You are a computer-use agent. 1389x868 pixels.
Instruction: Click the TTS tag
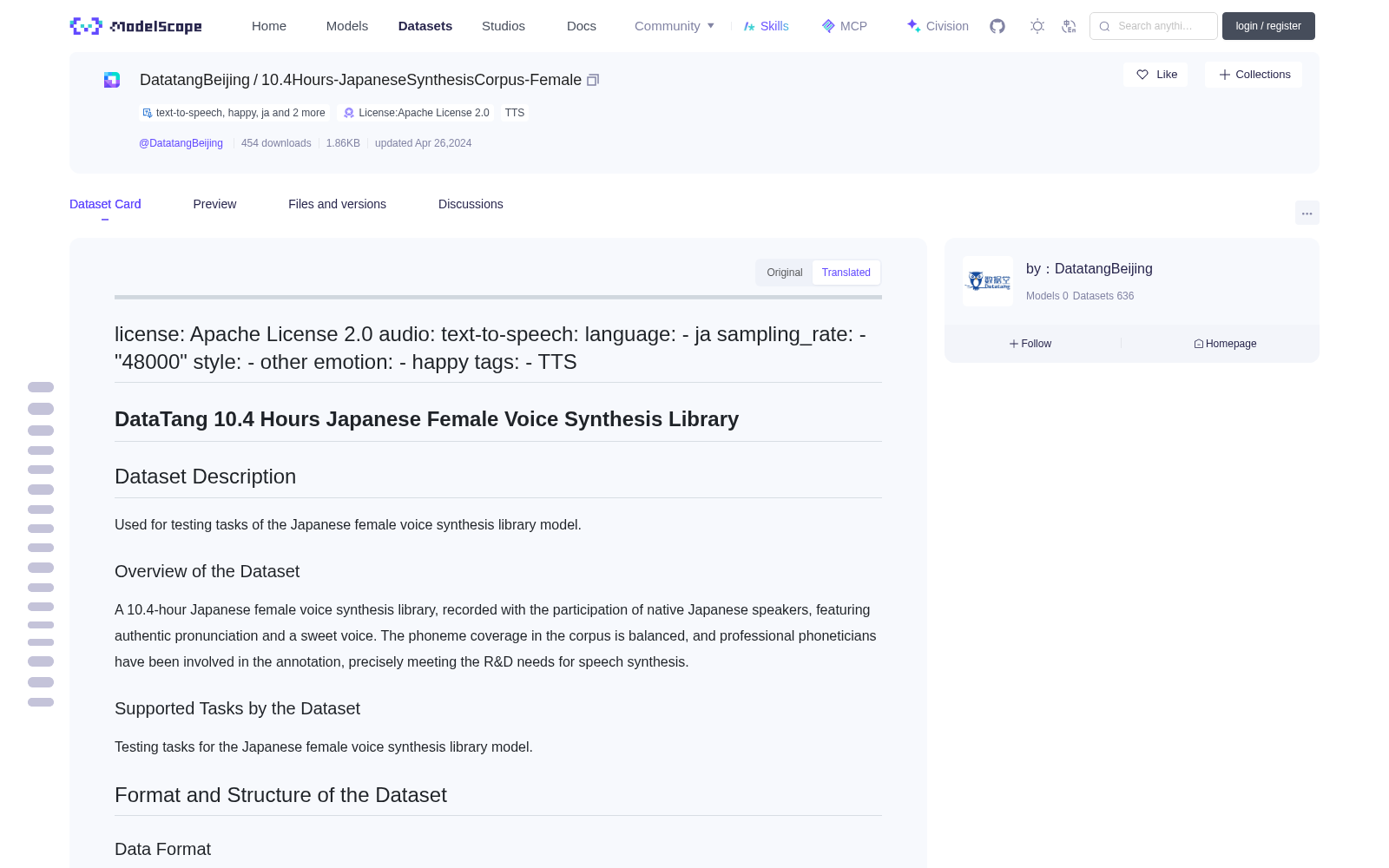tap(515, 113)
